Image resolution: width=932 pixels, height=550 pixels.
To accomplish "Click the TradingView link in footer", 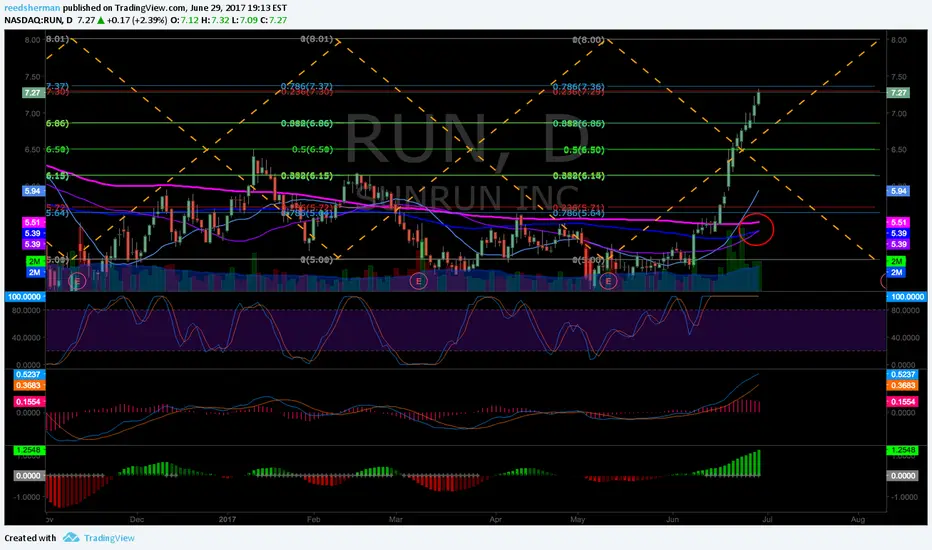I will 109,538.
